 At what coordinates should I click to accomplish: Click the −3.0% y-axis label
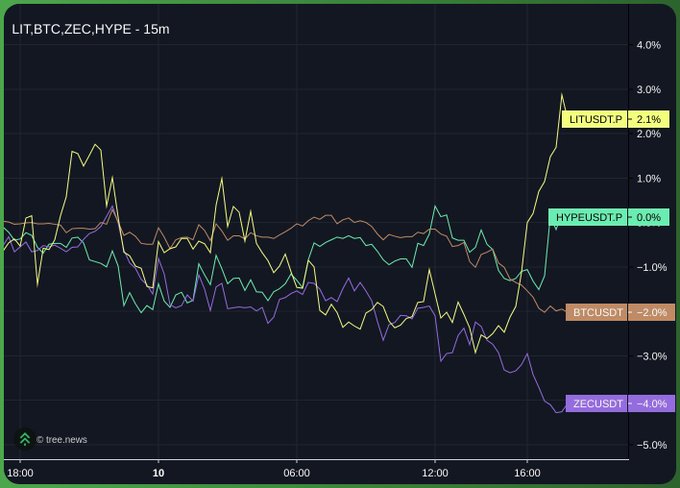[x=652, y=356]
